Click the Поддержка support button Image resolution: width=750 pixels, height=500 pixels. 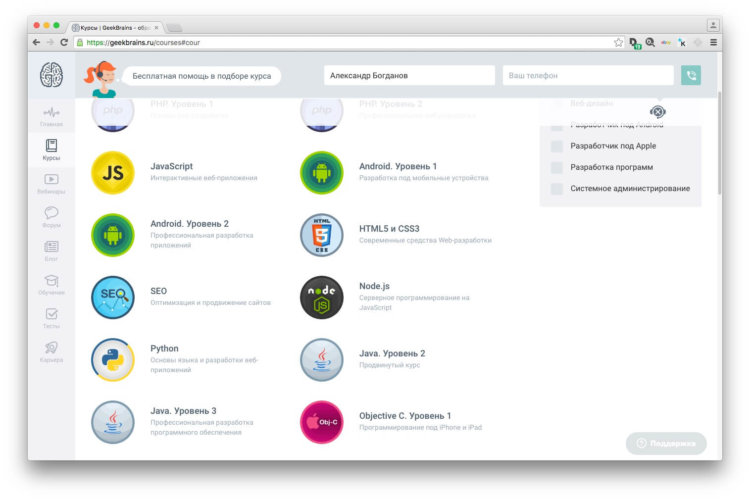tap(666, 444)
